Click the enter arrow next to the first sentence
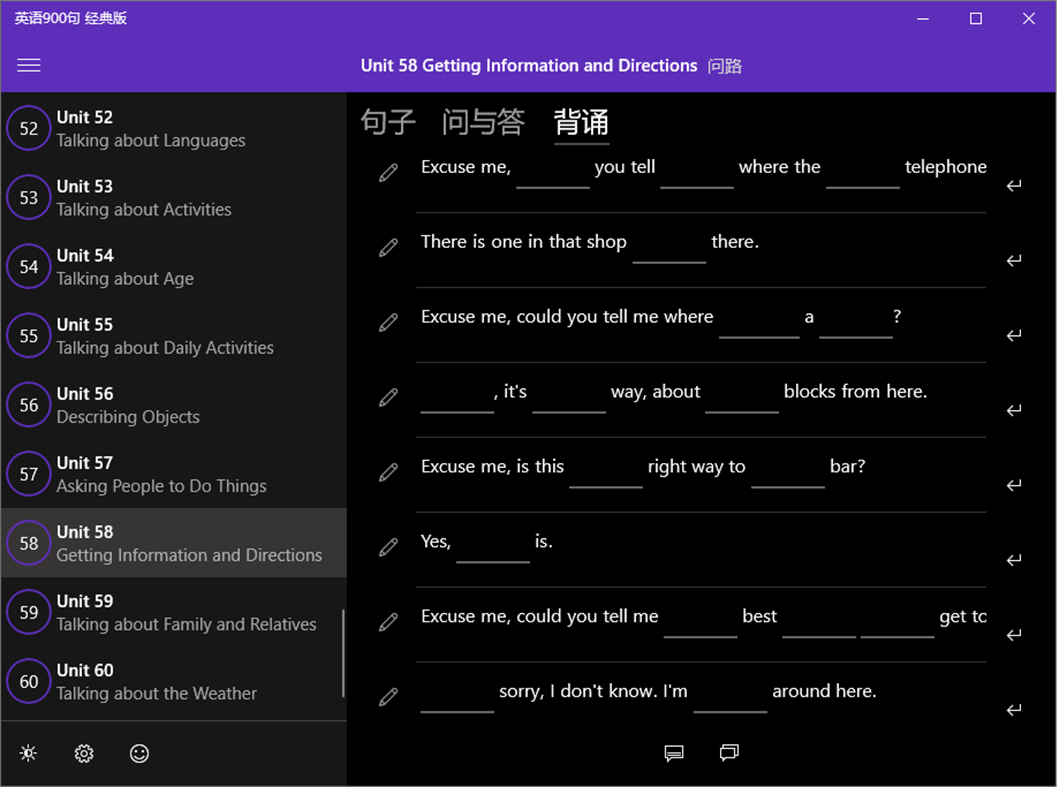 tap(1013, 185)
